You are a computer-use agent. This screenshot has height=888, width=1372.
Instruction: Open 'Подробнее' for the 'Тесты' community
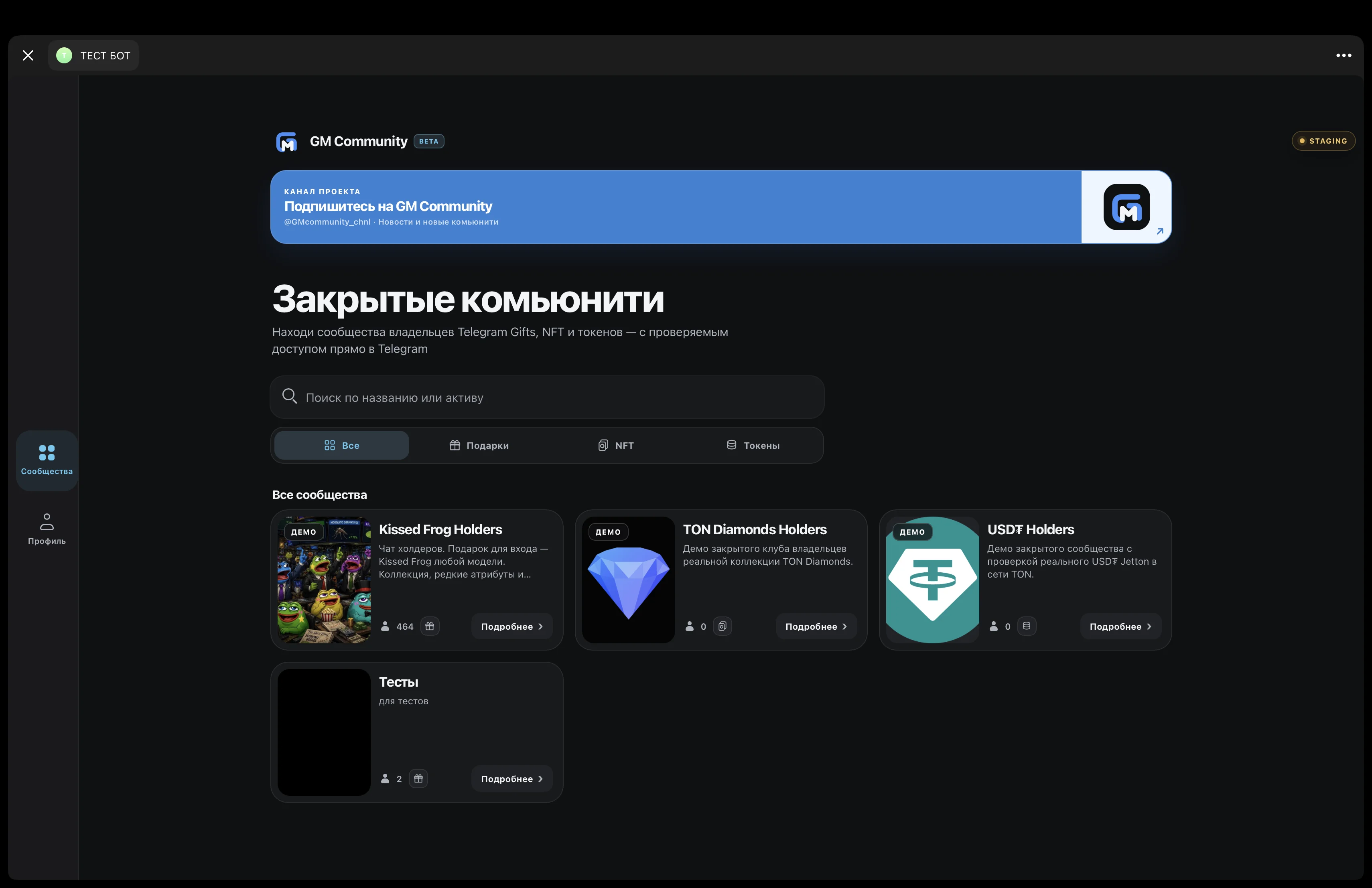coord(512,779)
